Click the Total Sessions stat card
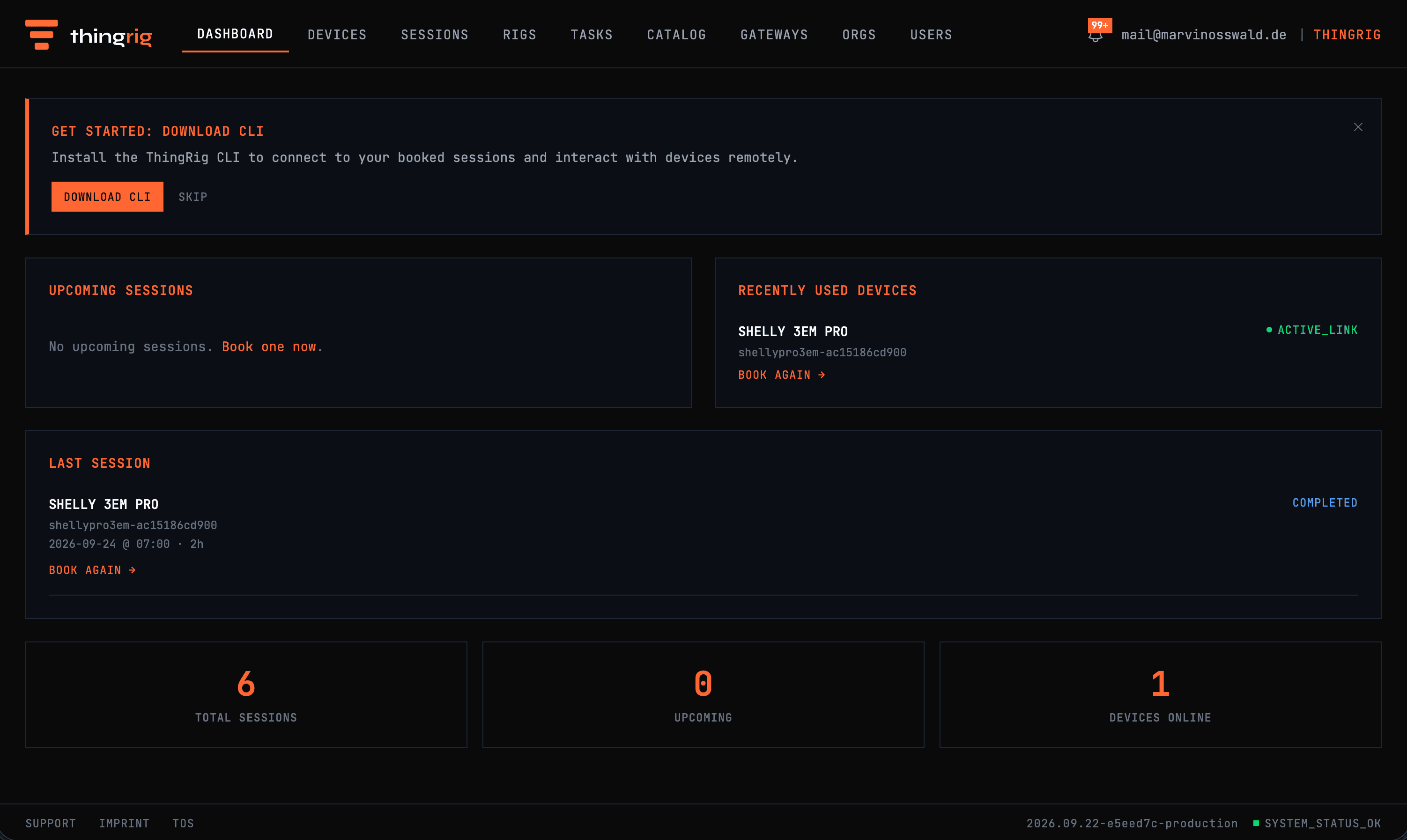Image resolution: width=1407 pixels, height=840 pixels. 246,694
